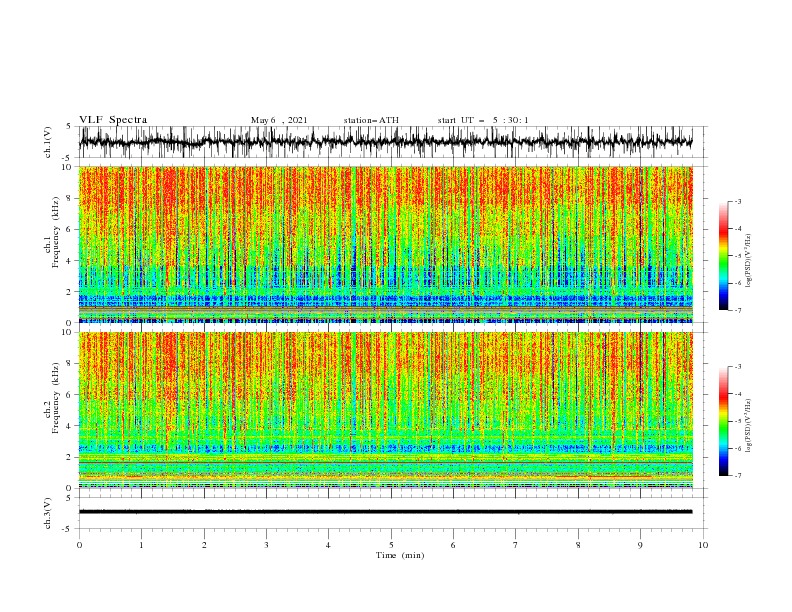Click the '-7' label on ch.2 colorbar
The height and width of the screenshot is (612, 792).
(x=738, y=476)
